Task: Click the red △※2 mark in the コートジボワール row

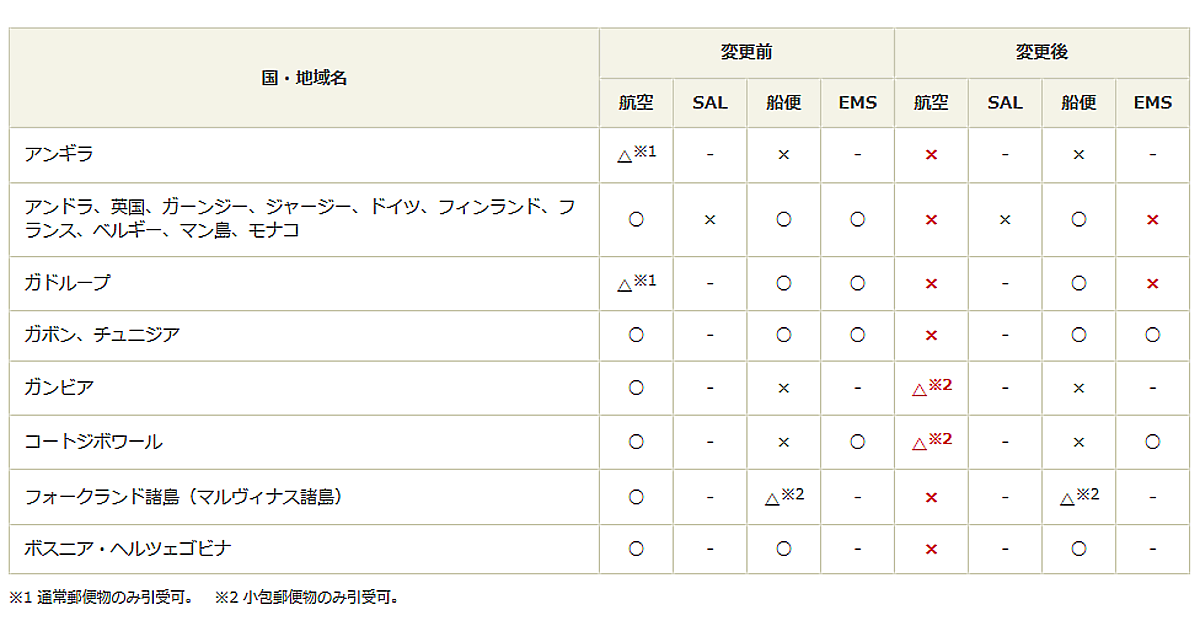Action: pyautogui.click(x=931, y=441)
